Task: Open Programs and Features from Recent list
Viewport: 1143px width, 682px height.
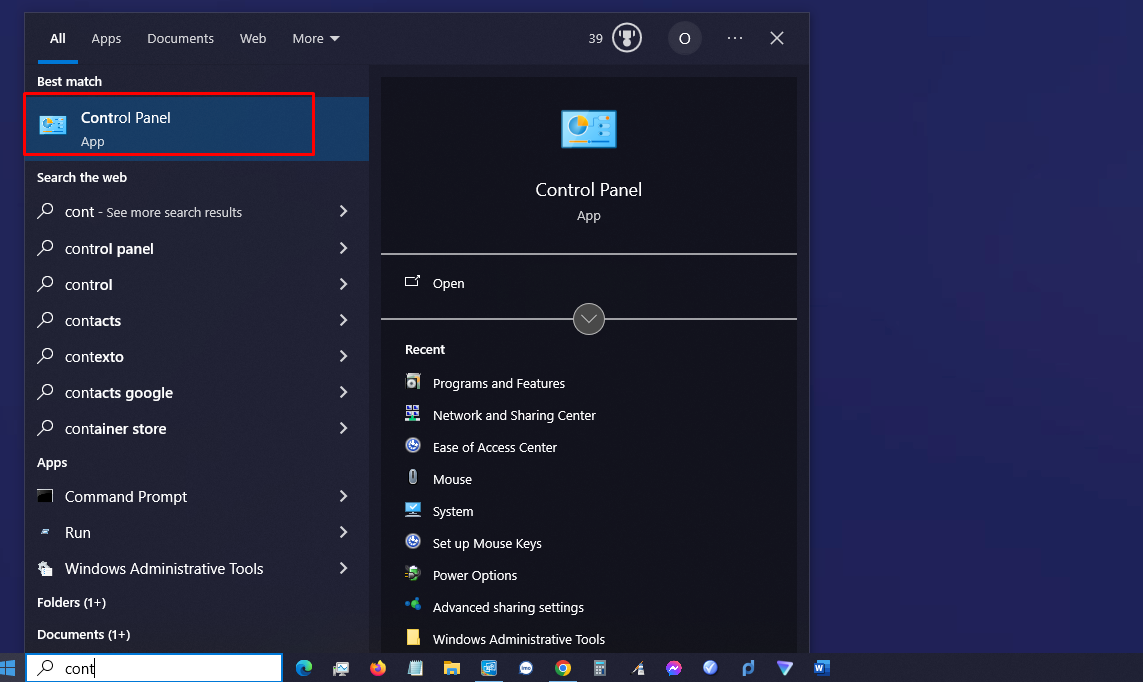Action: click(x=498, y=383)
